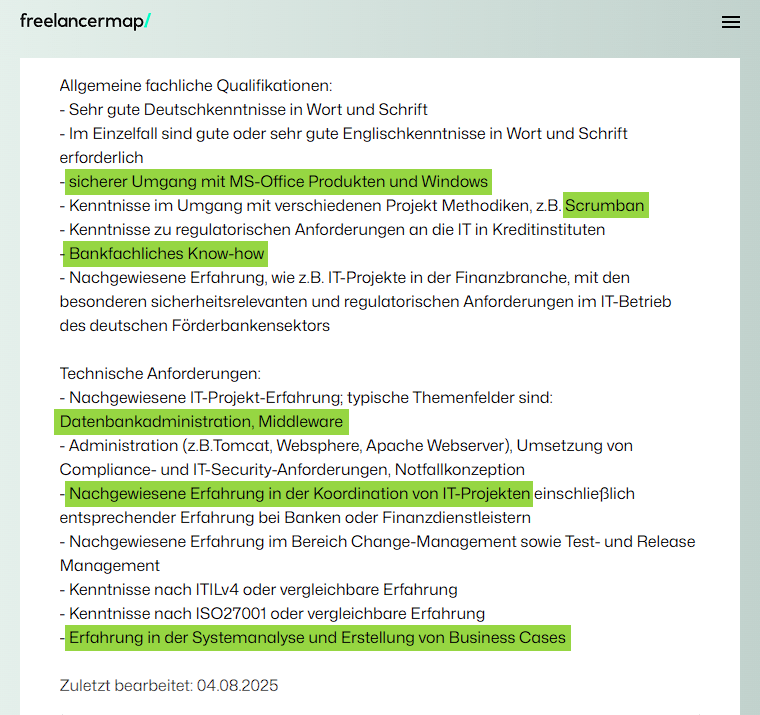Viewport: 760px width, 715px height.
Task: Click the line about ITILv4 Kenntnisse
Action: [x=258, y=589]
